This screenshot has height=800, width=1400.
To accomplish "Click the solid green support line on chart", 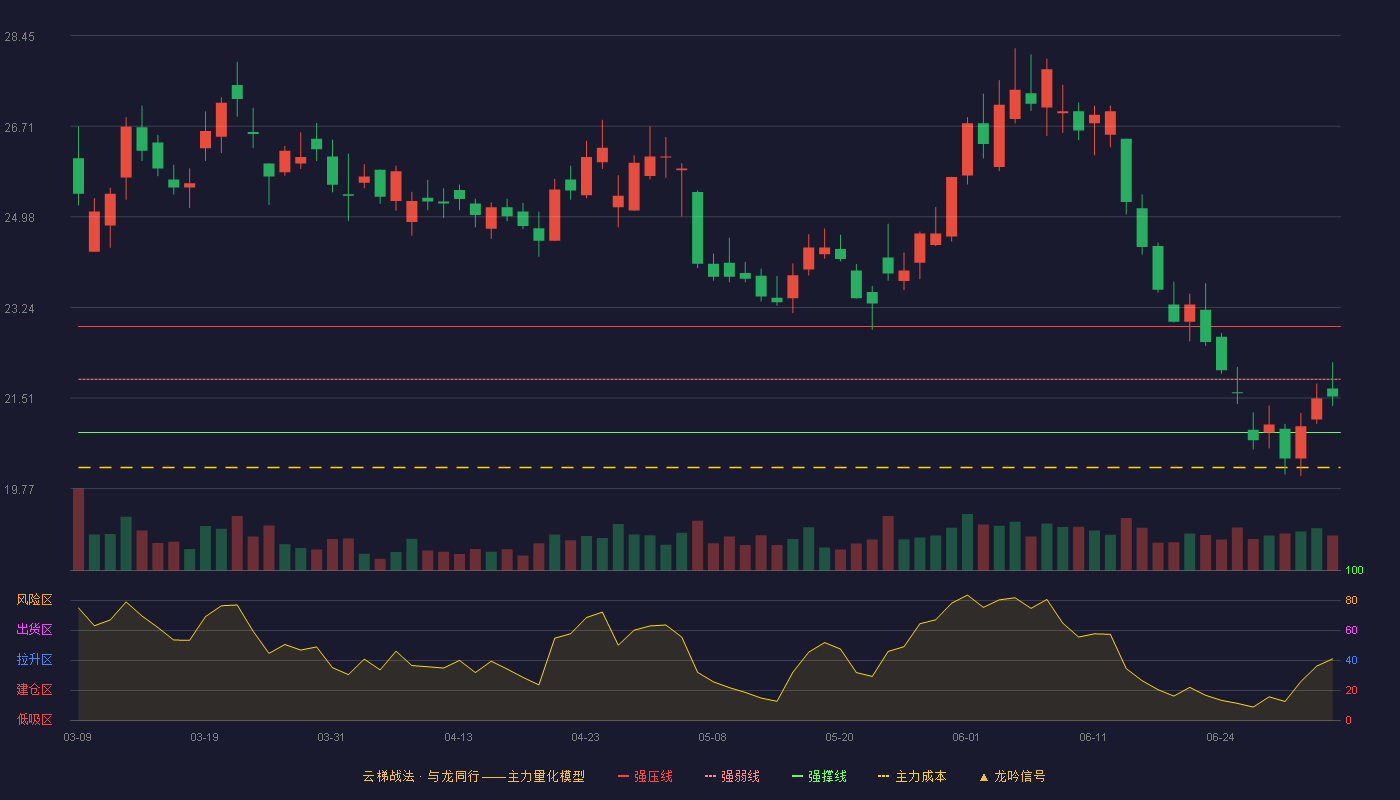I will click(709, 433).
